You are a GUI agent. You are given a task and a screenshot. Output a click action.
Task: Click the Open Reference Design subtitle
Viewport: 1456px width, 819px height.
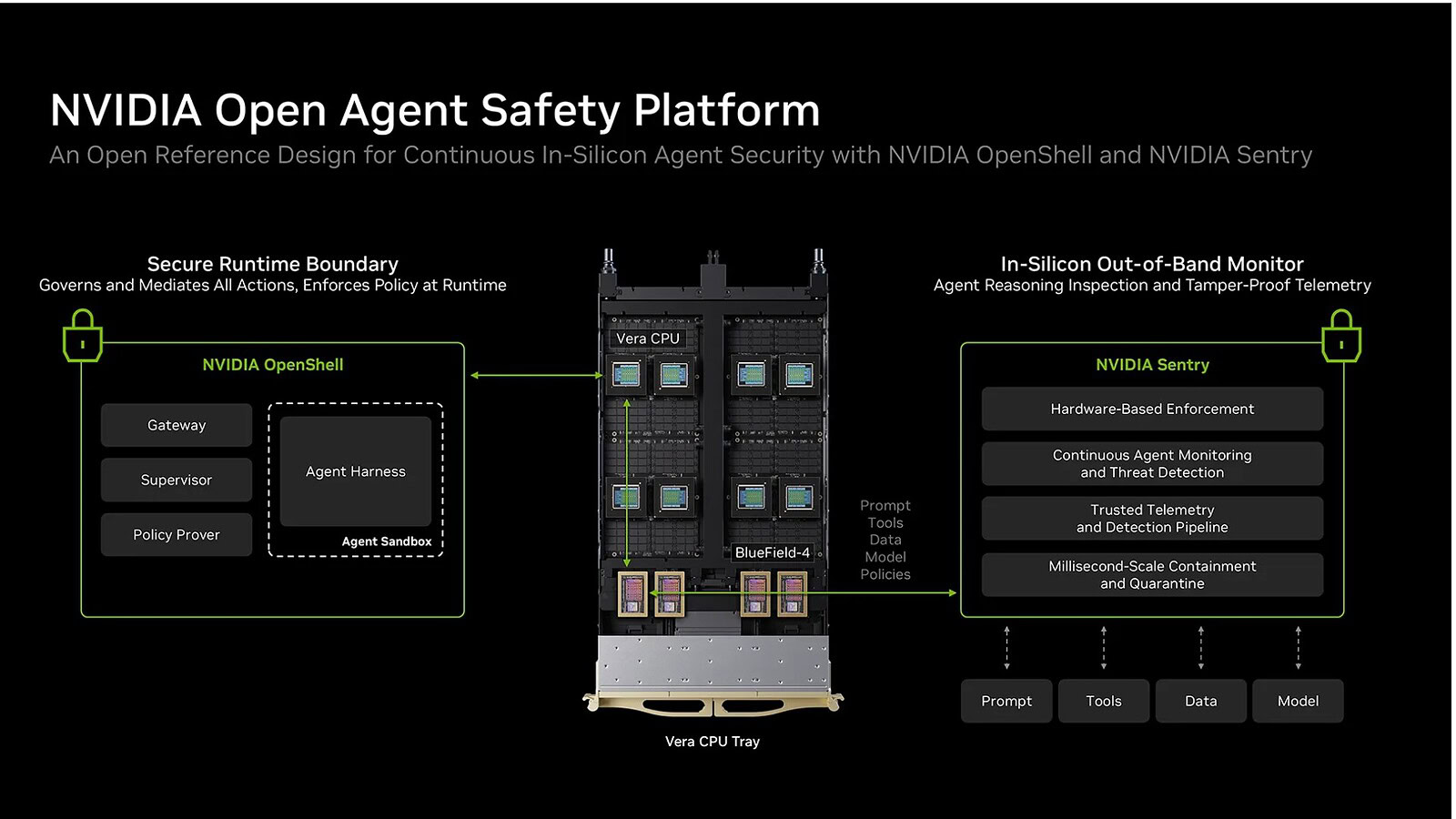681,156
